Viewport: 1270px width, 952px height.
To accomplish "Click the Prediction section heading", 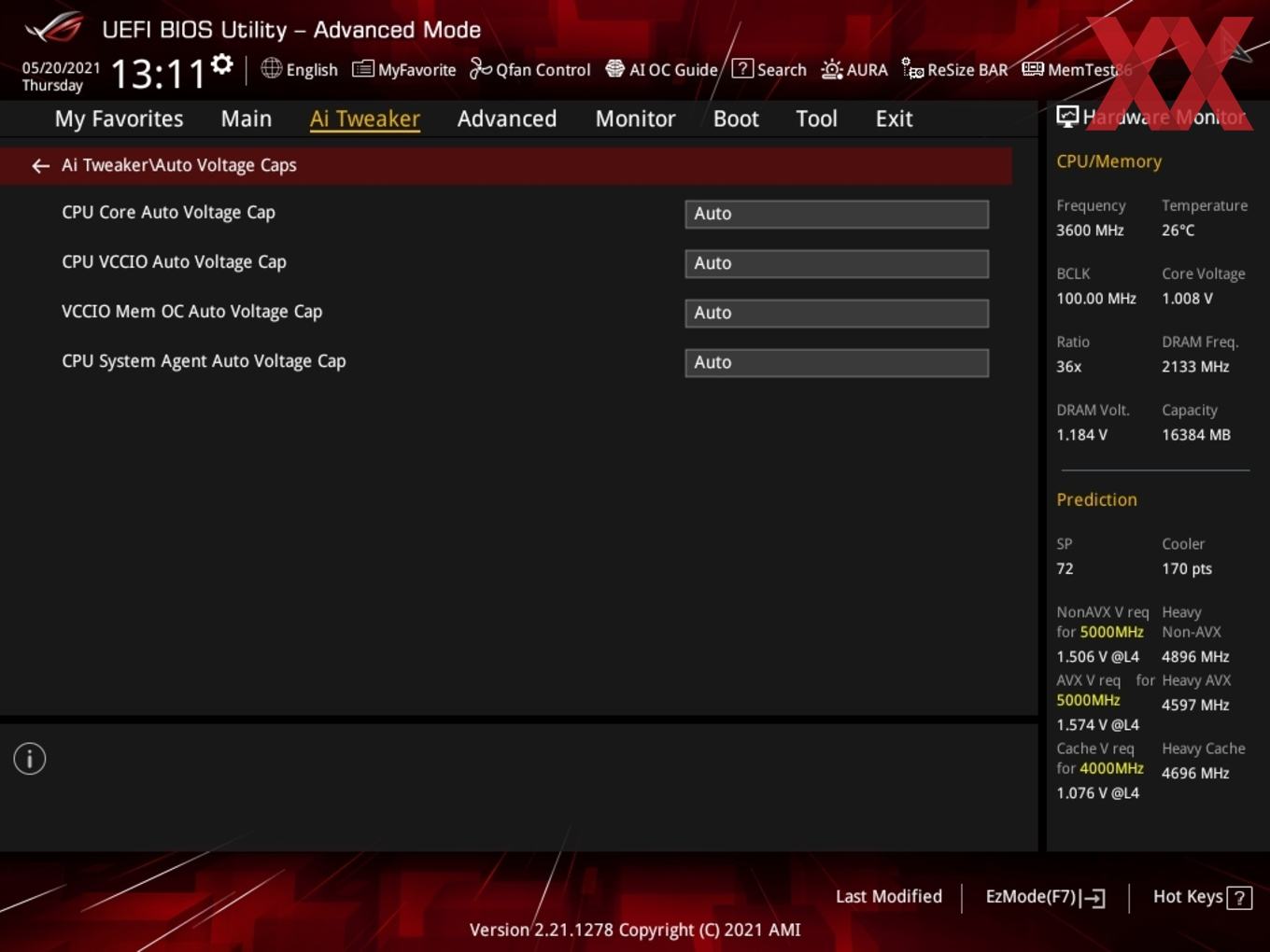I will point(1096,499).
